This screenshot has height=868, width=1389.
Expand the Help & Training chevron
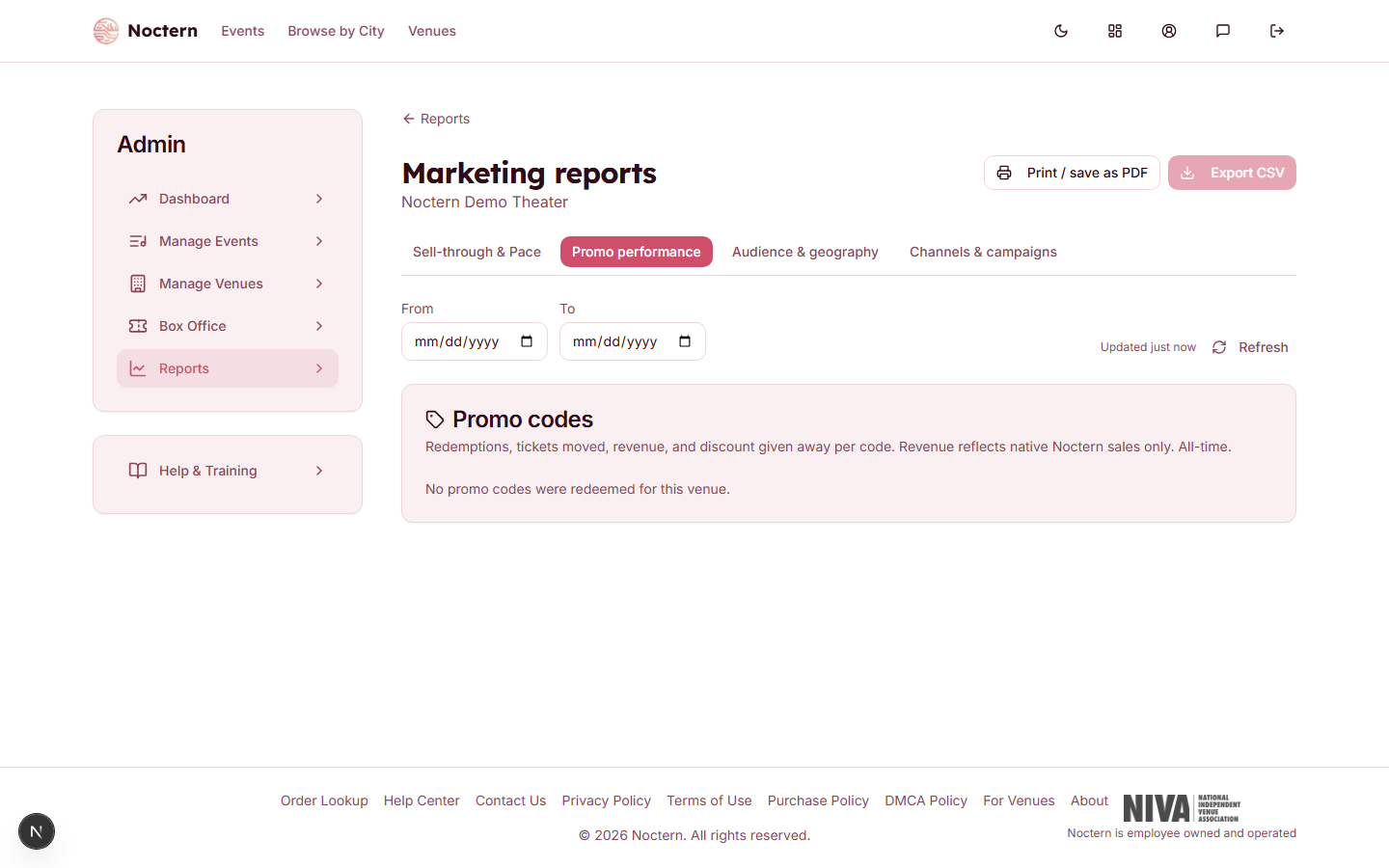319,471
